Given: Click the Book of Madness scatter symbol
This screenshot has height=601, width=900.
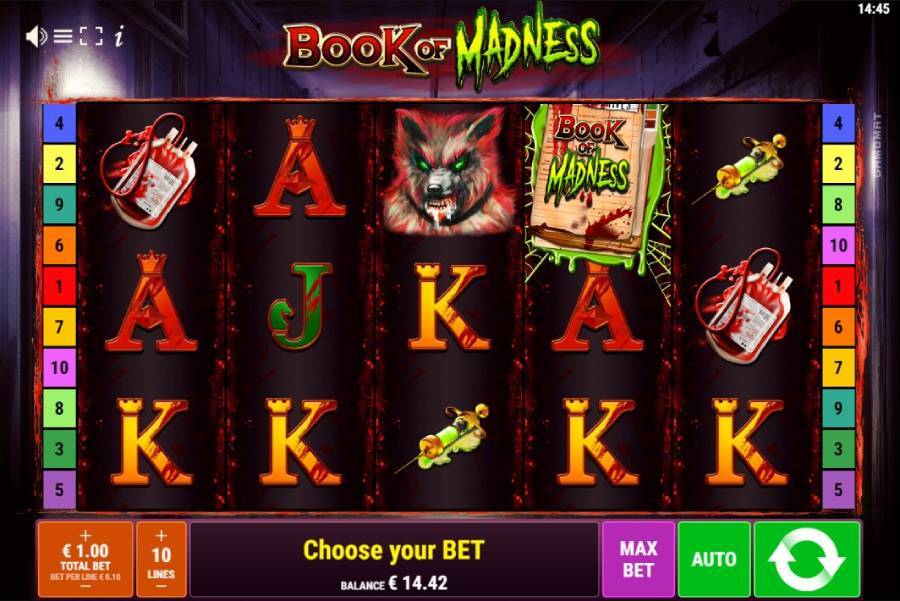Looking at the screenshot, I should (x=597, y=187).
